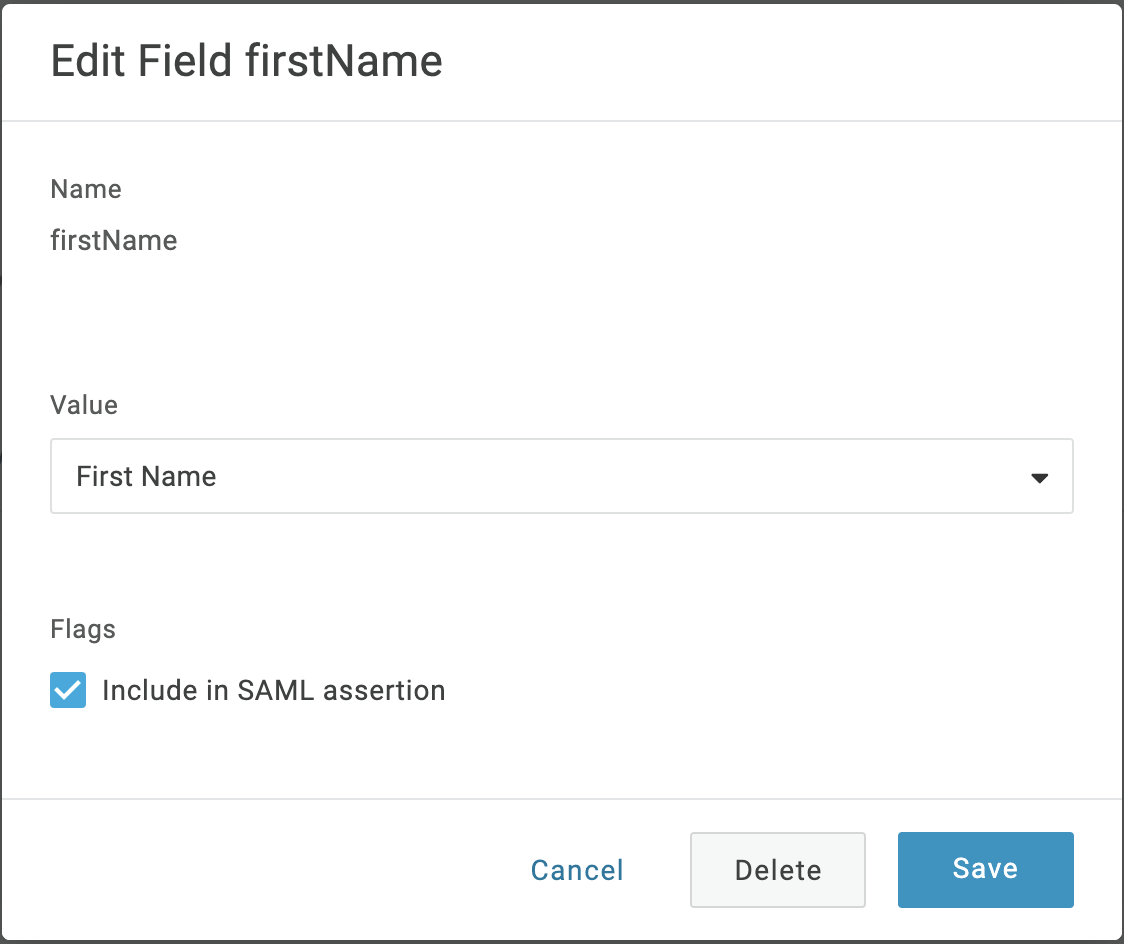The width and height of the screenshot is (1124, 944).
Task: Cancel editing the field
Action: (577, 870)
